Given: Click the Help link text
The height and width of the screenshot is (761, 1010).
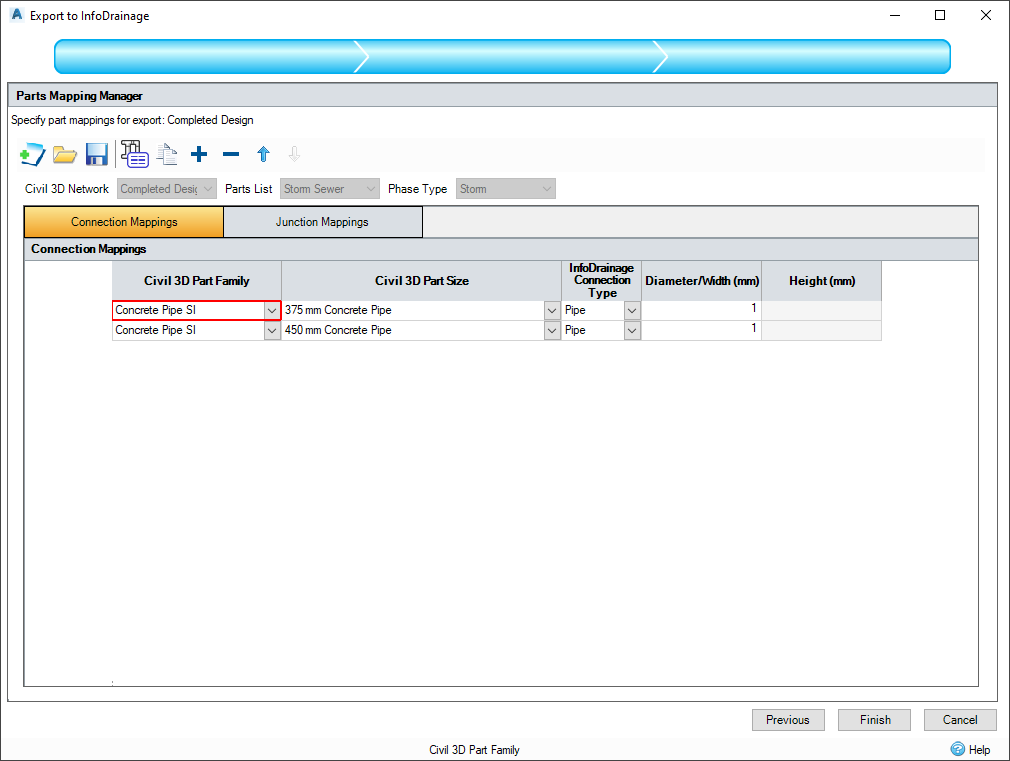Looking at the screenshot, I should 979,749.
